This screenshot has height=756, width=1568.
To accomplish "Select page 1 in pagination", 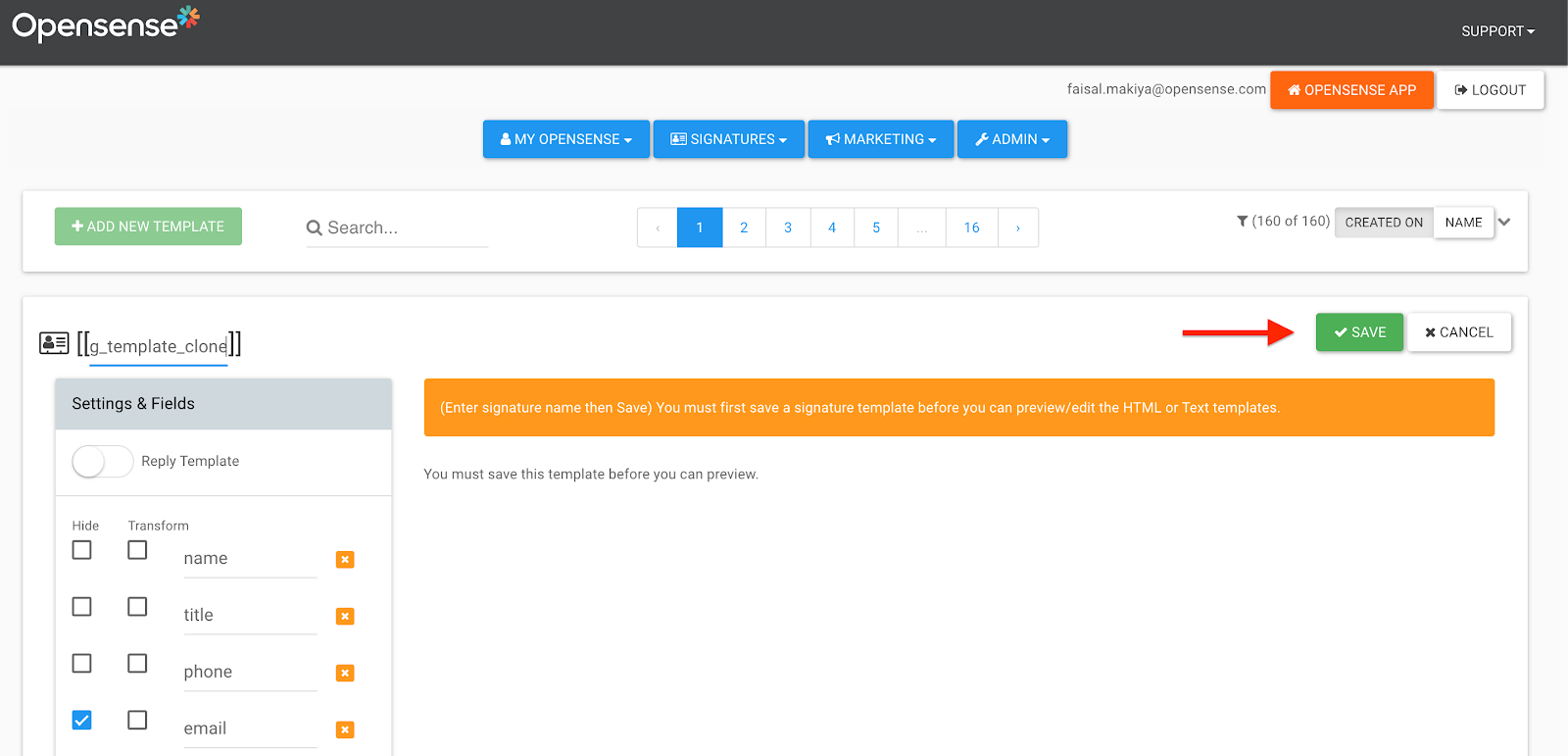I will pos(700,227).
